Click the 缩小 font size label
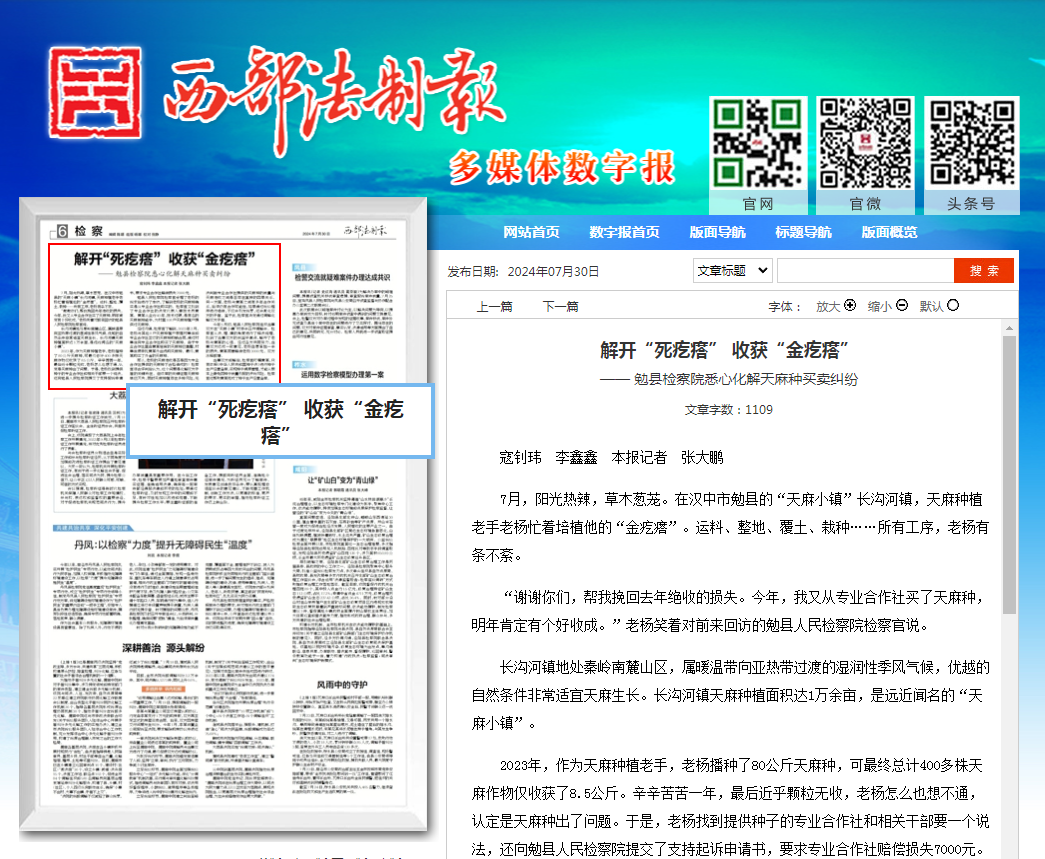The width and height of the screenshot is (1045, 859). (x=880, y=307)
